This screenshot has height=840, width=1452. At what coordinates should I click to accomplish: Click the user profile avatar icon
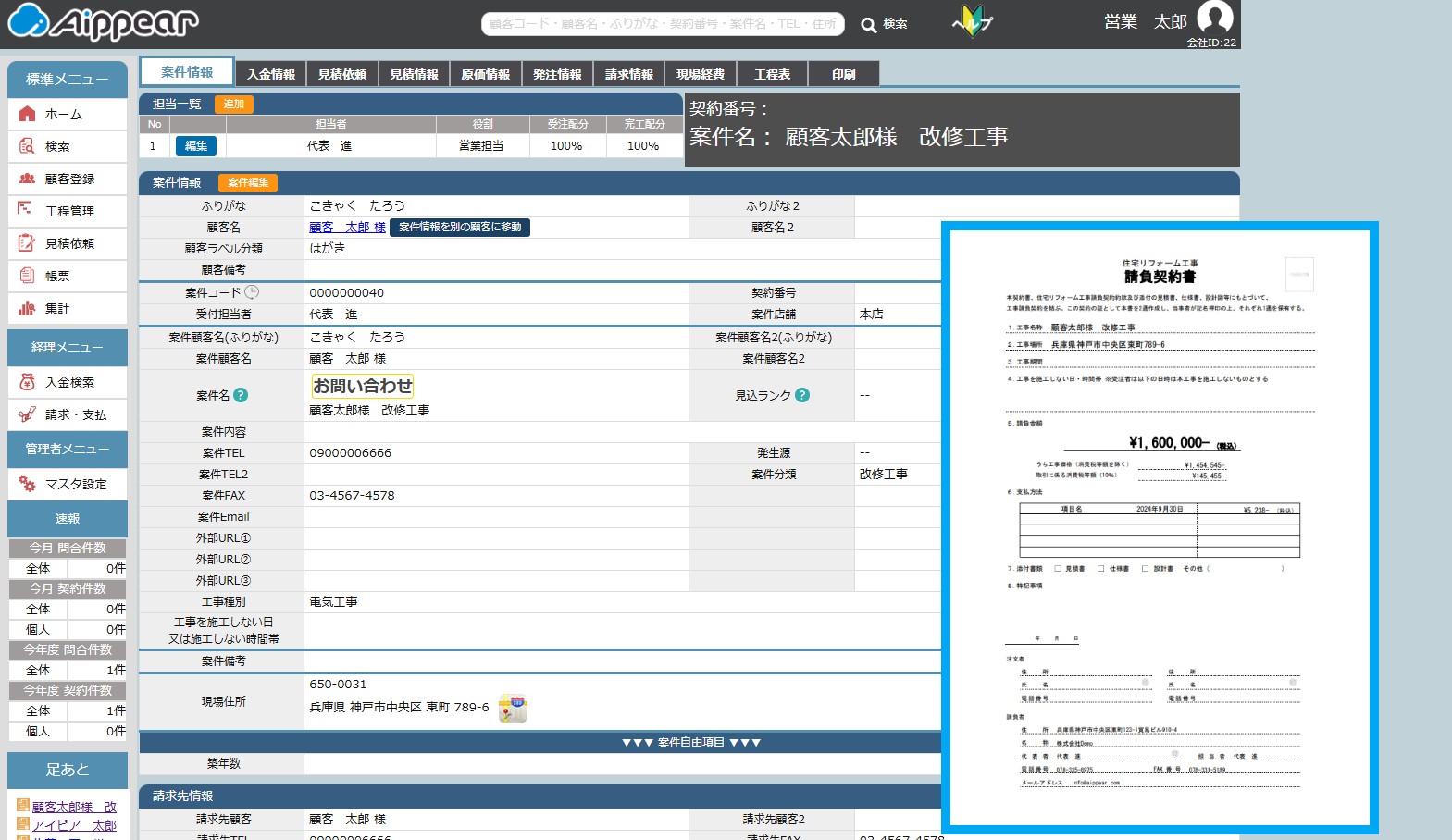click(x=1214, y=18)
